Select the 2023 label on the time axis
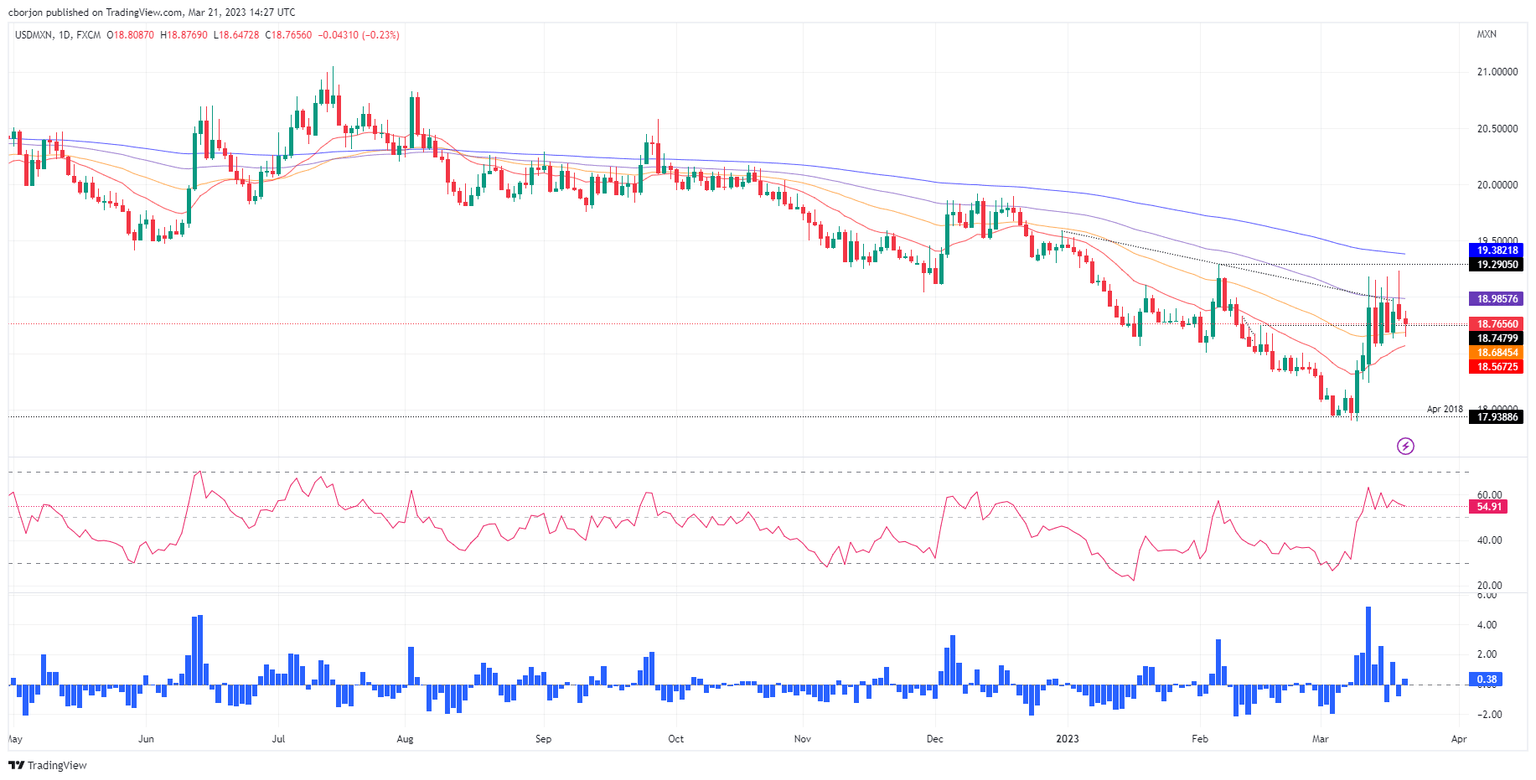 point(1066,740)
